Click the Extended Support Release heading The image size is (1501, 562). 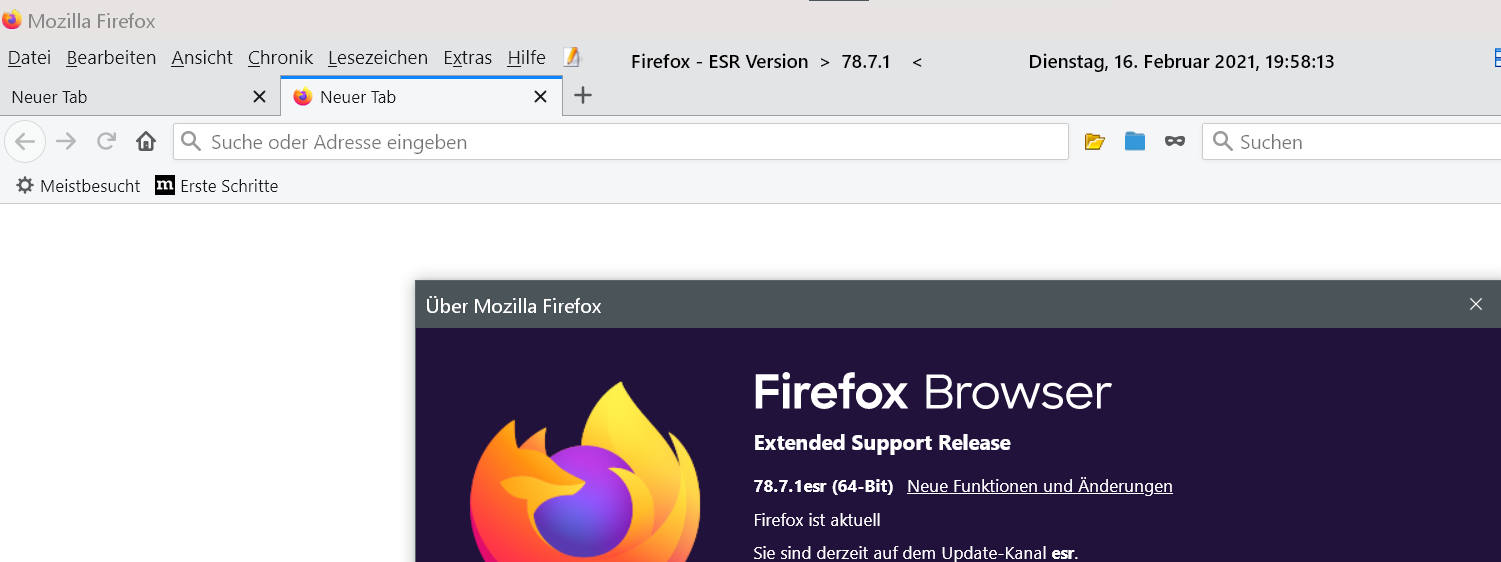882,443
